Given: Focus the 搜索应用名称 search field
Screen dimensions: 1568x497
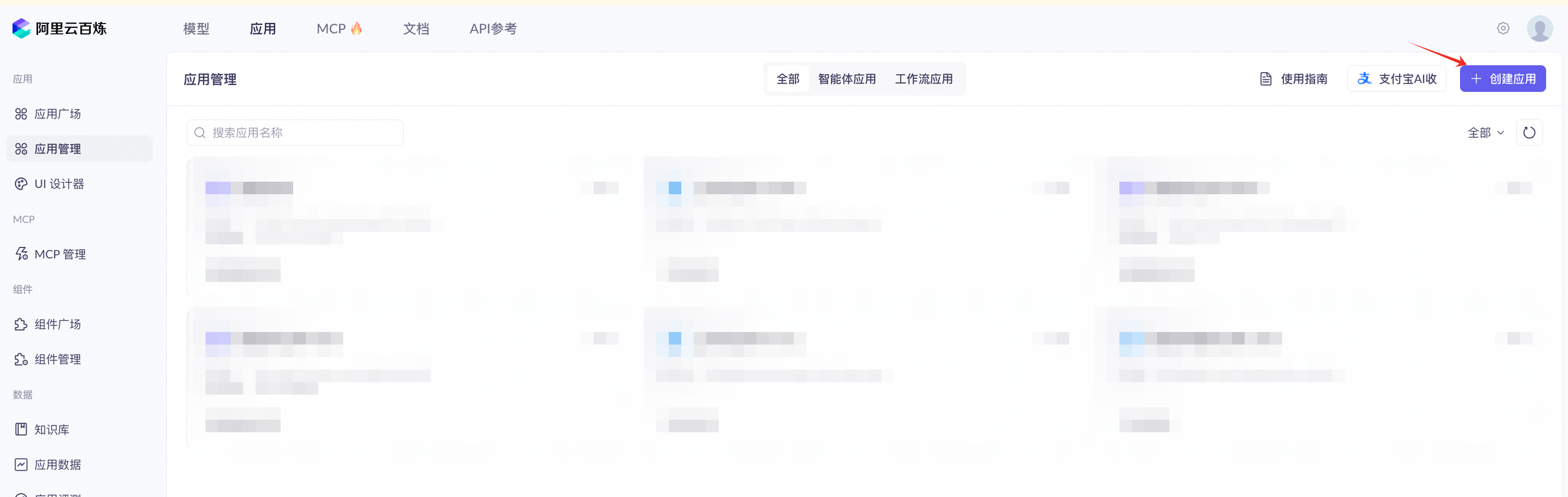Looking at the screenshot, I should [x=295, y=133].
